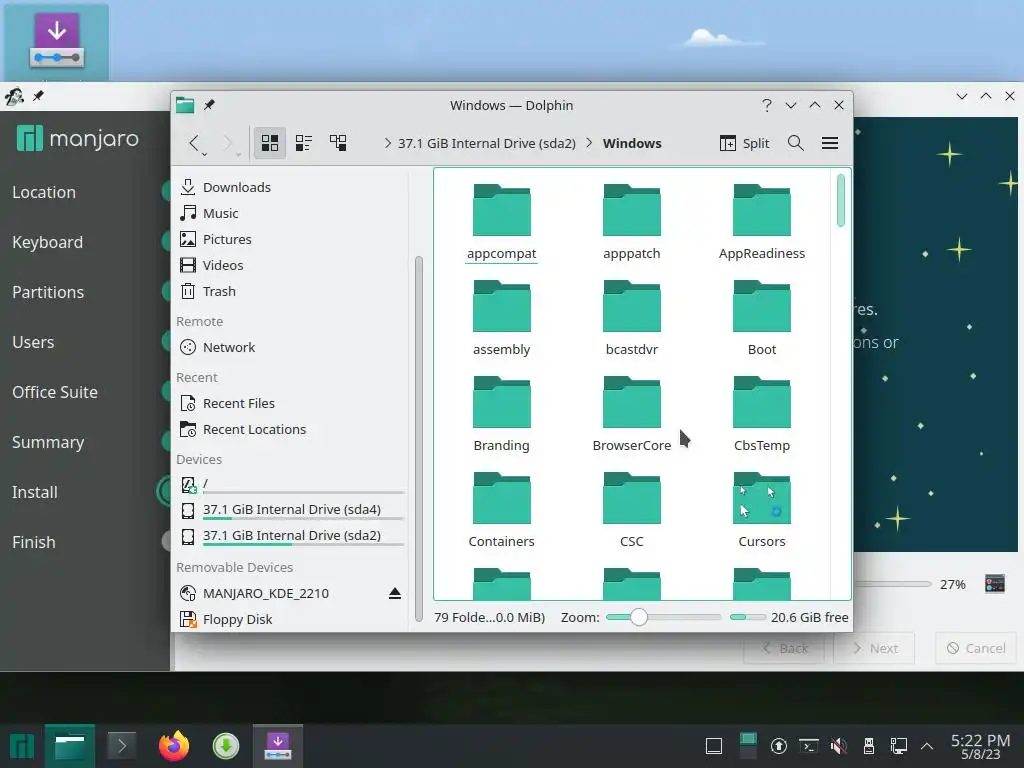Click the 20.6 GiB free space bar
The height and width of the screenshot is (768, 1024).
coord(748,617)
